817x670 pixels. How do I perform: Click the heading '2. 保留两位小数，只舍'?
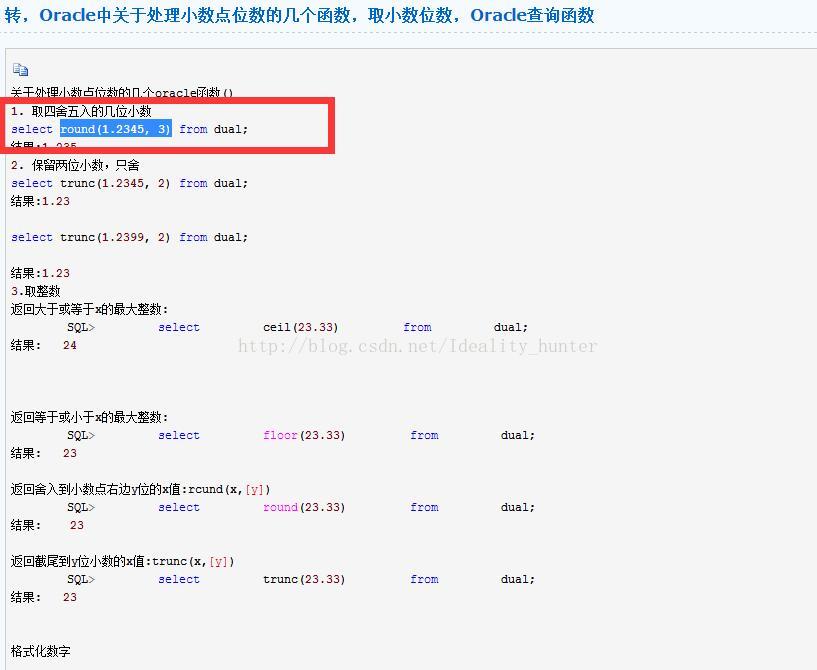[x=75, y=165]
